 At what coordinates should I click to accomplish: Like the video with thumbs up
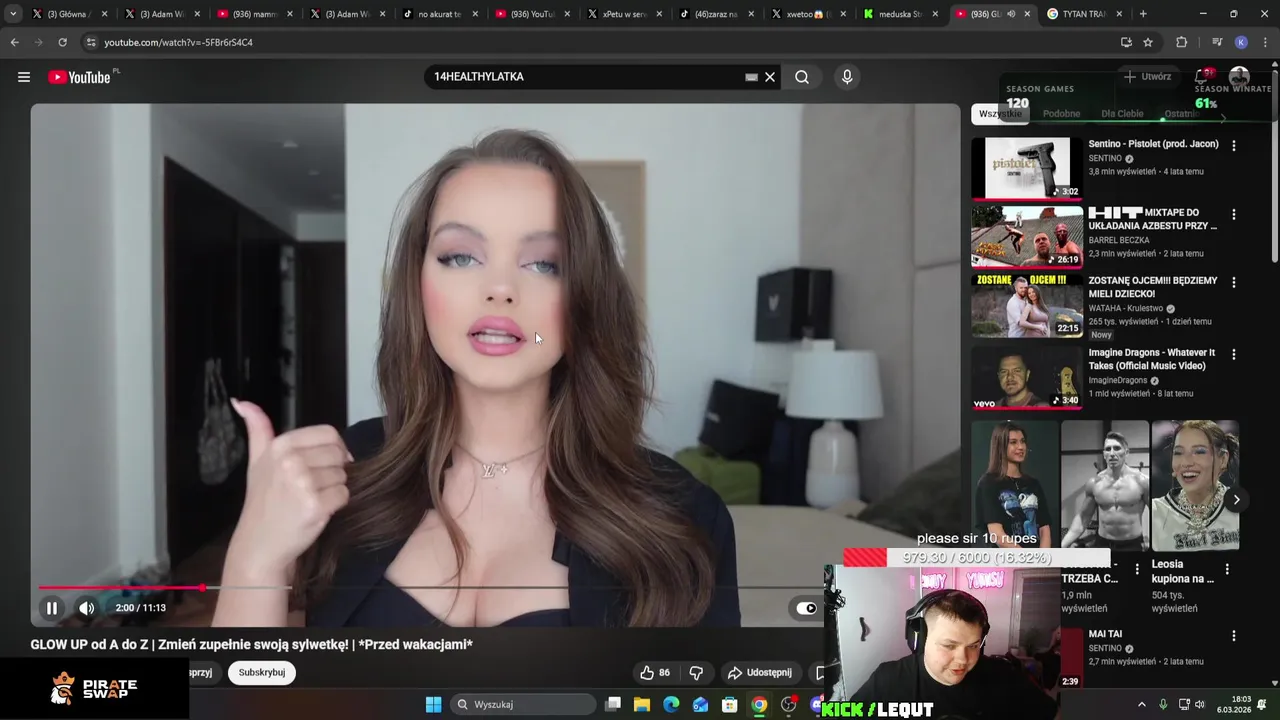point(656,673)
